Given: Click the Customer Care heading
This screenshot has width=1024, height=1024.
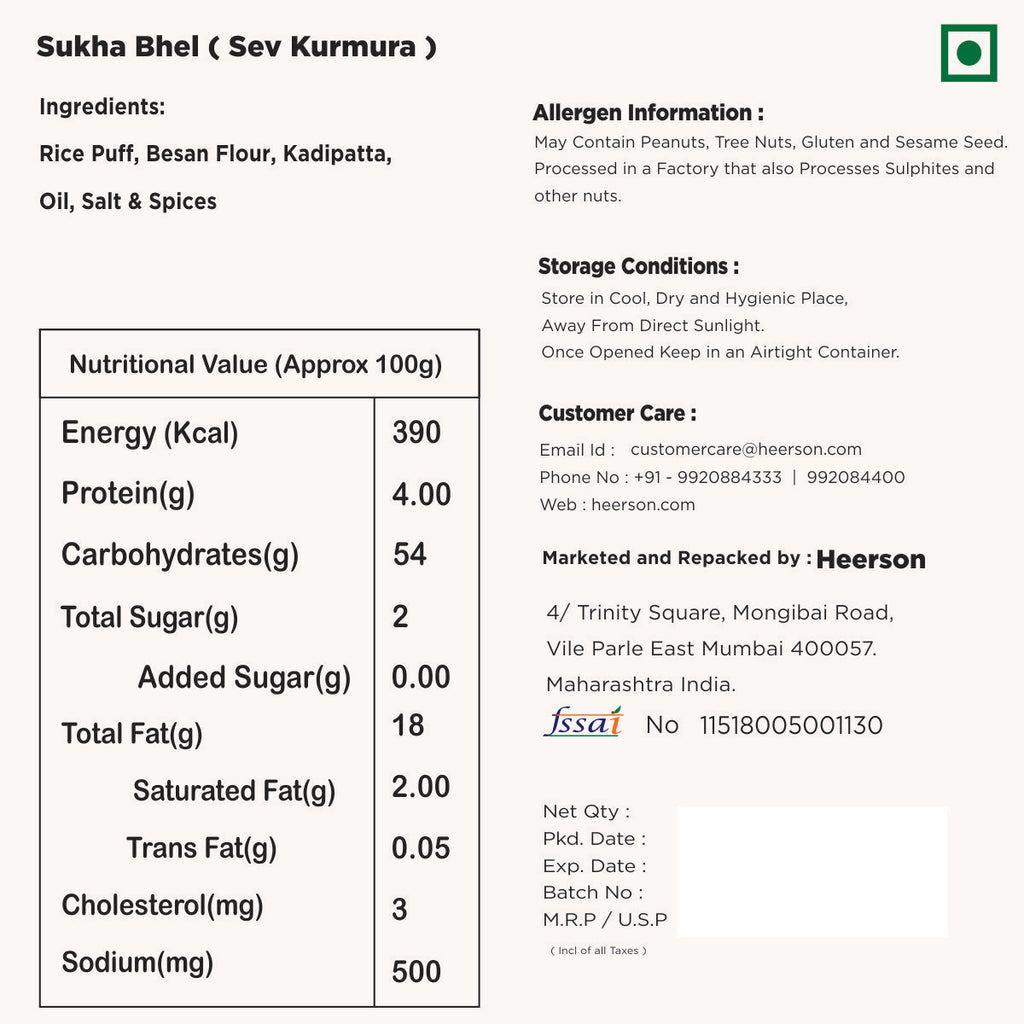Looking at the screenshot, I should click(x=617, y=414).
